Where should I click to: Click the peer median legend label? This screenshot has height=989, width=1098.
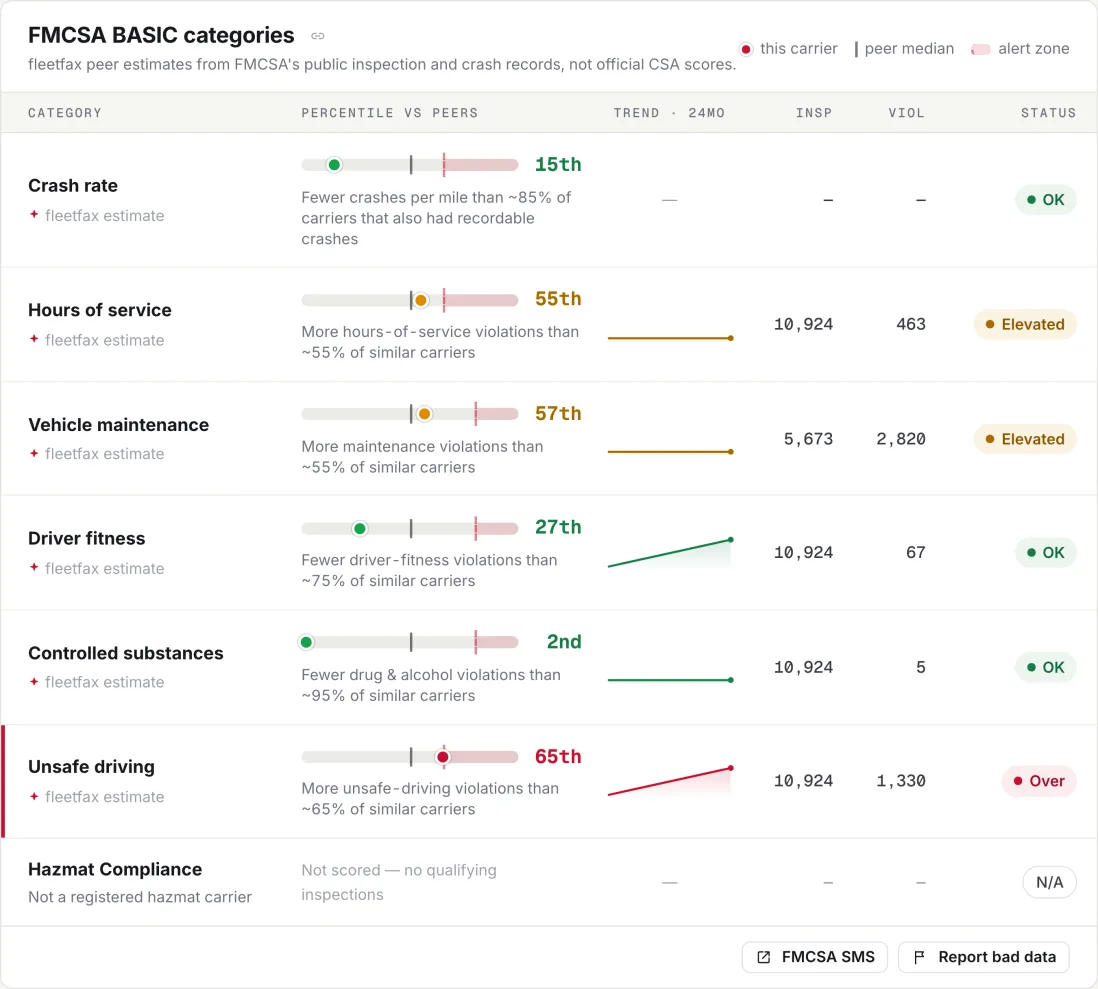click(x=909, y=48)
